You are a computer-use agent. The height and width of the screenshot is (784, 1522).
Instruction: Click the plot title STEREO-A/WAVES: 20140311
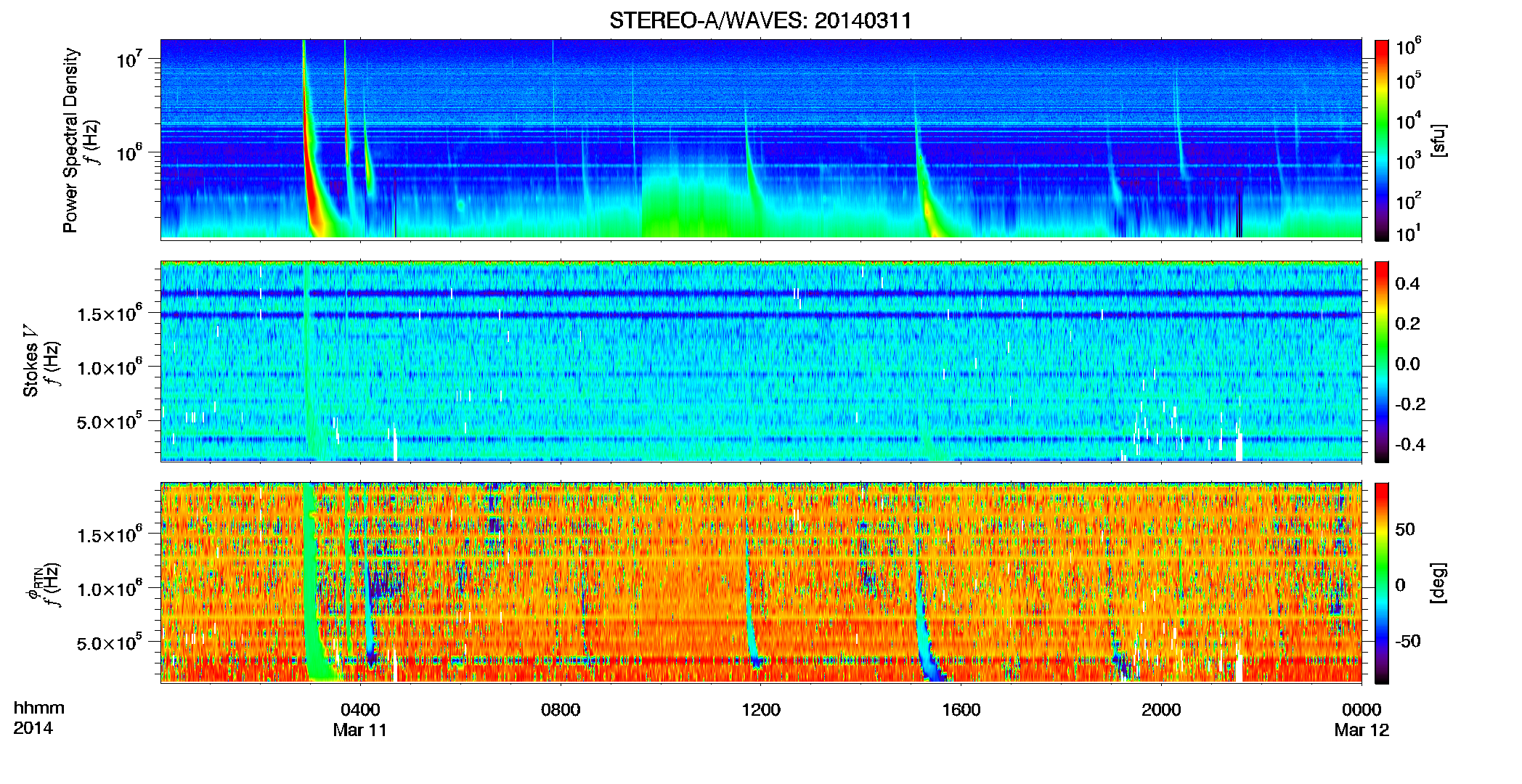click(x=760, y=20)
